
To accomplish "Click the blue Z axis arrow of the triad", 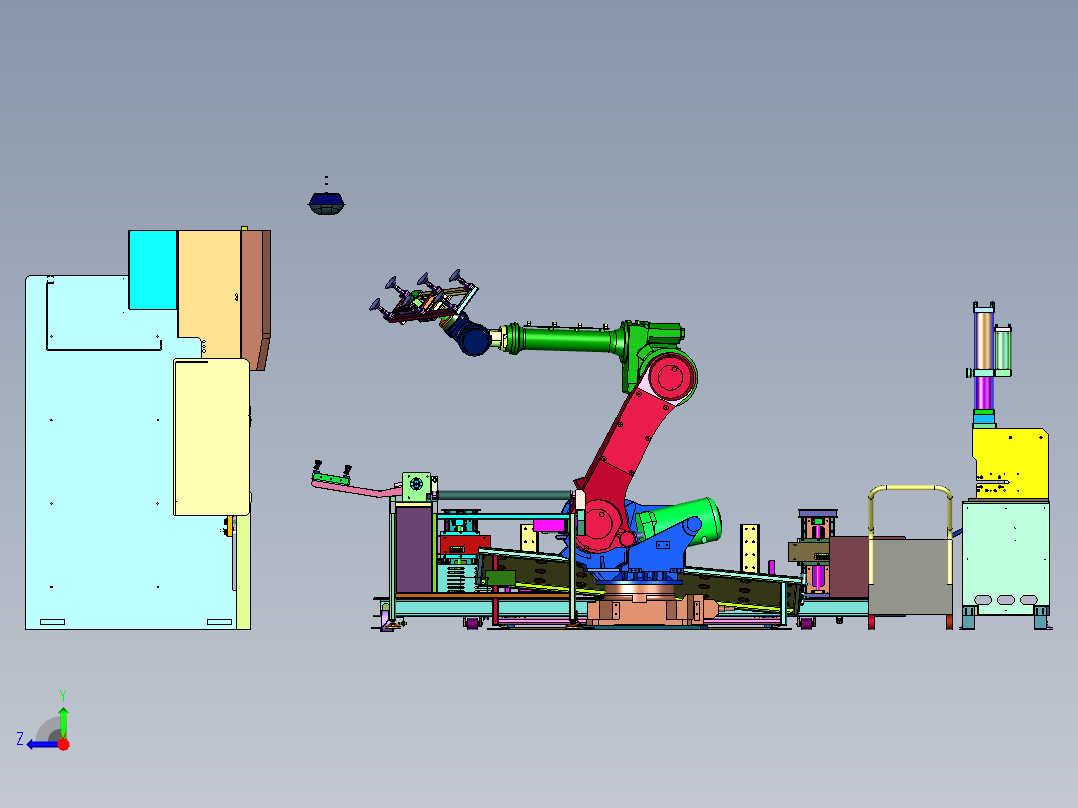I will 43,744.
